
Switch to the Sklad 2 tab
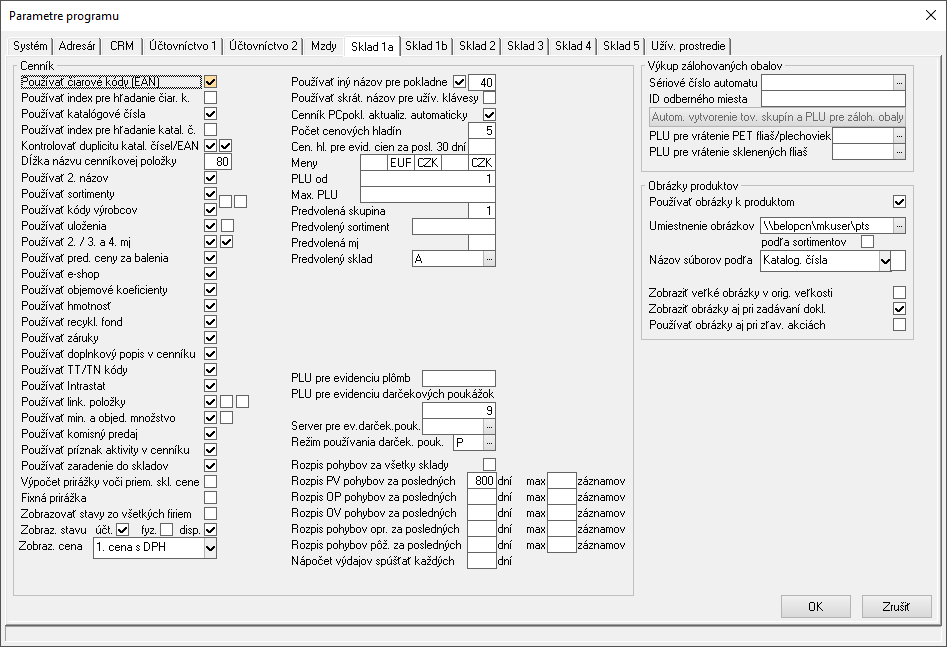(x=477, y=46)
